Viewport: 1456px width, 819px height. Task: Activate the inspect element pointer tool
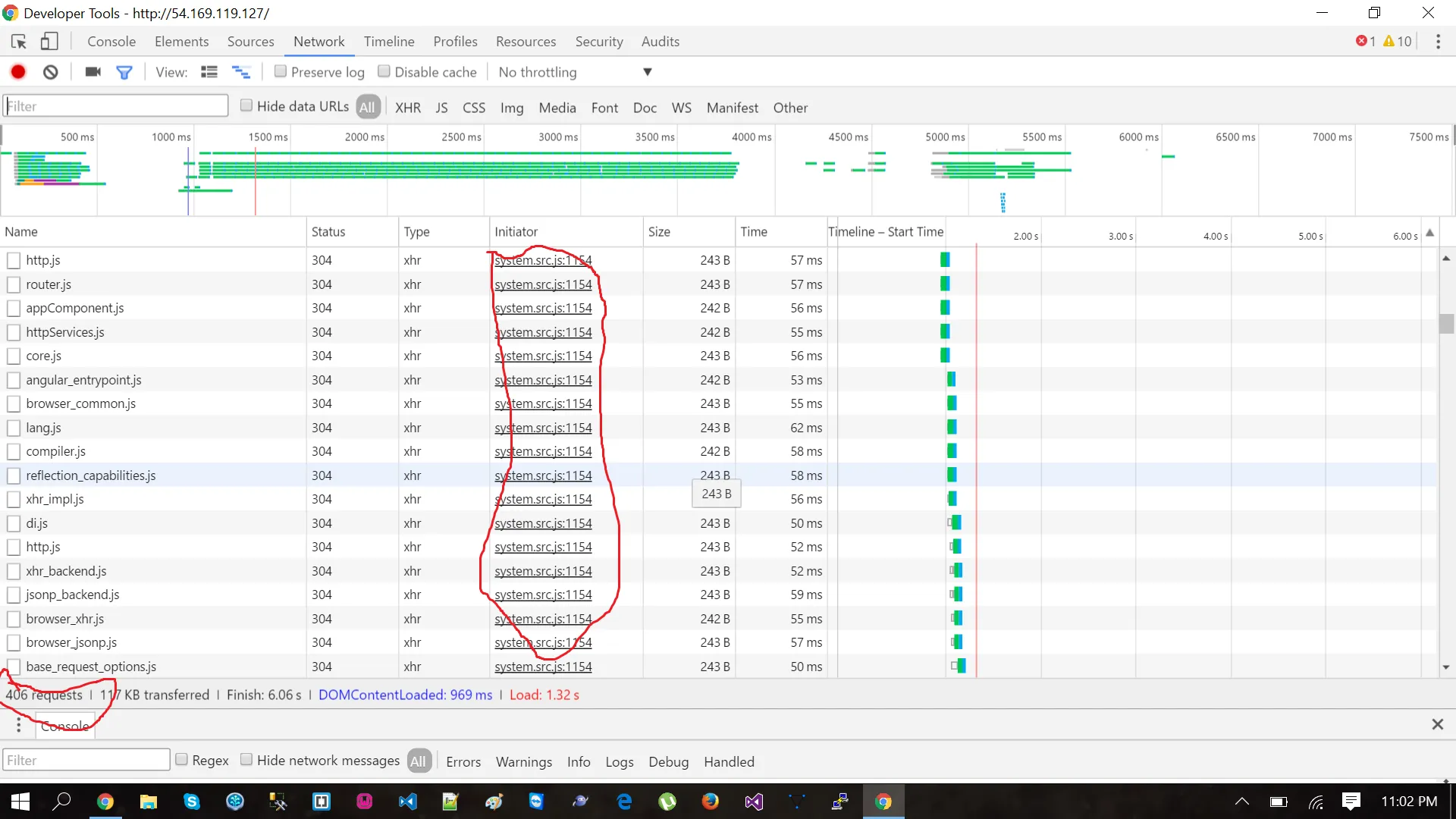point(19,42)
